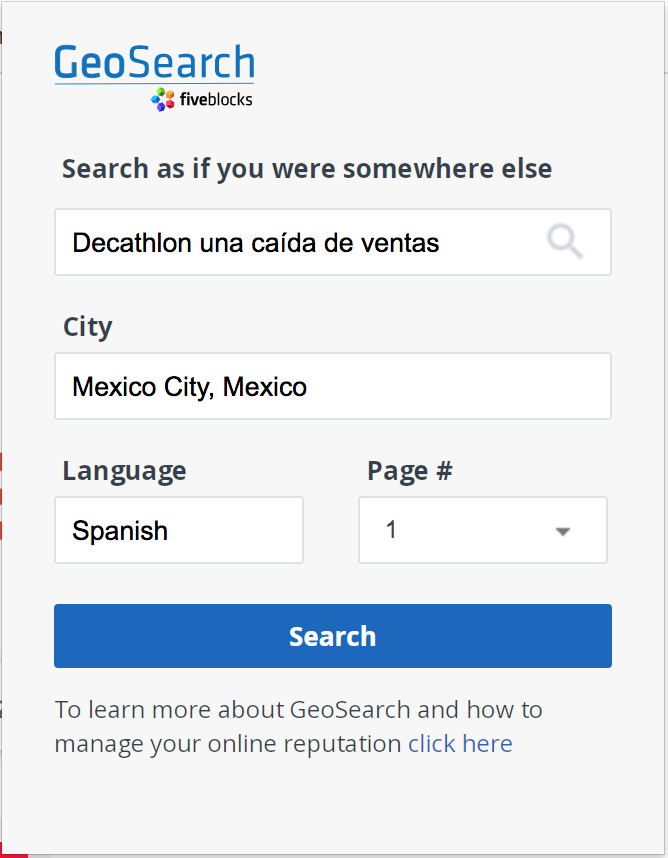Click the fiveblocks colored cubes icon
This screenshot has height=858, width=668.
(x=163, y=99)
